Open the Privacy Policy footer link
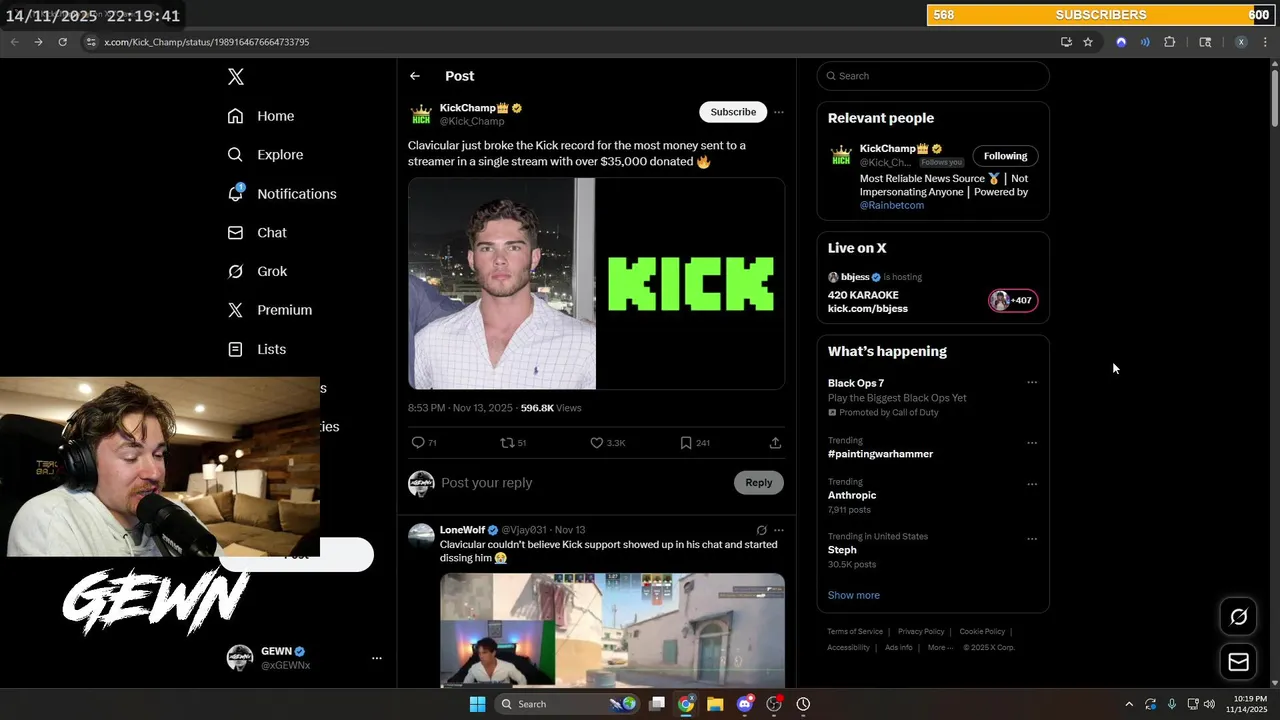1280x720 pixels. [921, 632]
